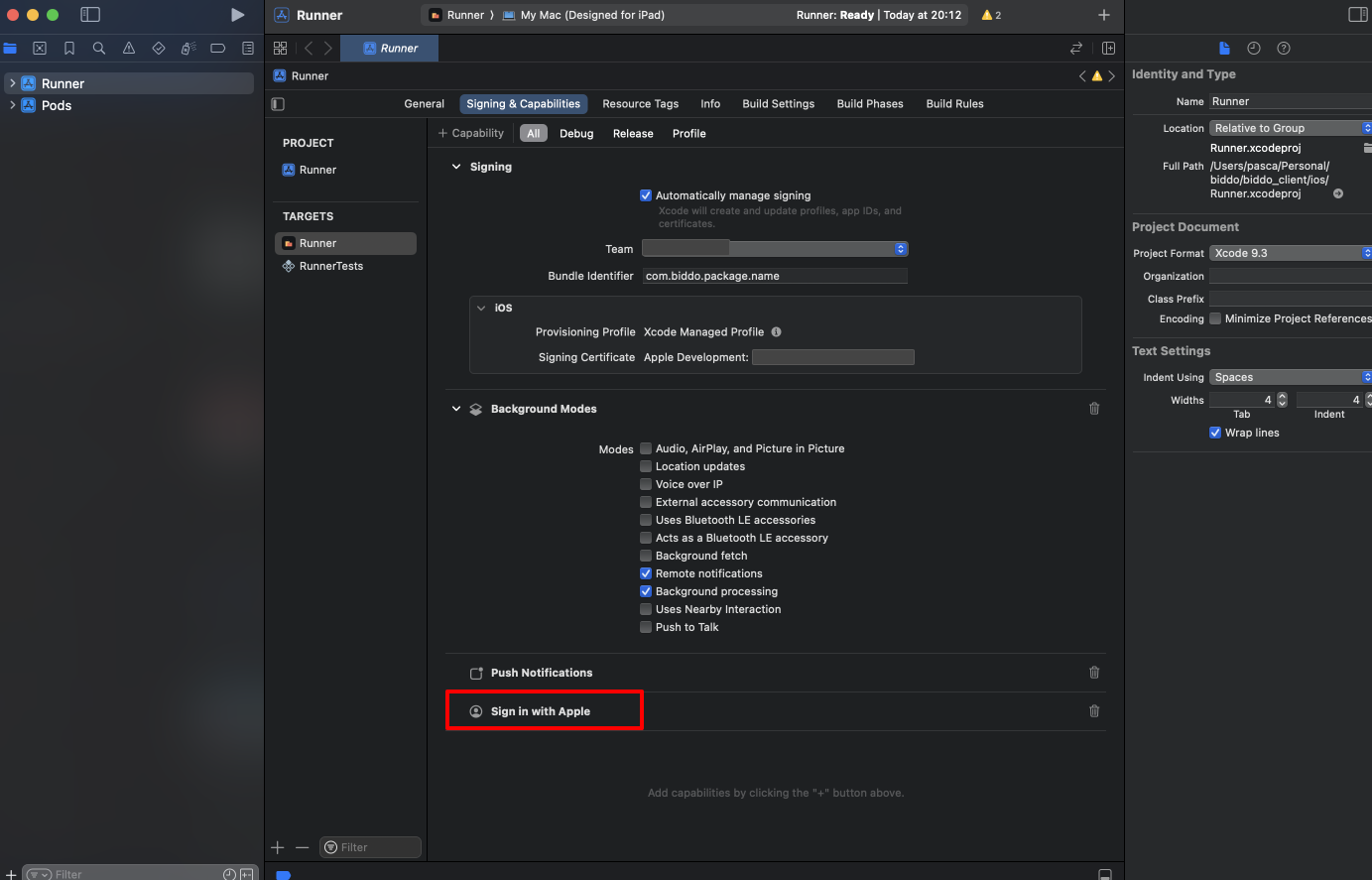Toggle Wrap lines checkbox

[x=1215, y=433]
